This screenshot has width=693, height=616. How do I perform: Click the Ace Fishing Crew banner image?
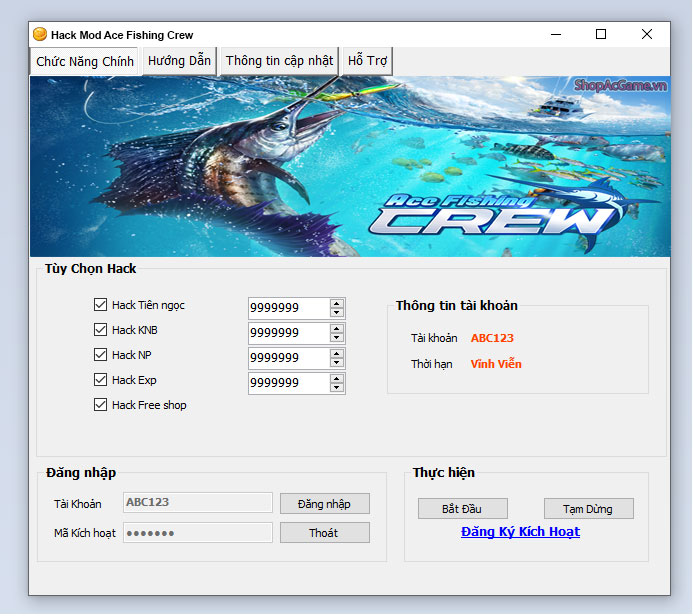point(350,166)
